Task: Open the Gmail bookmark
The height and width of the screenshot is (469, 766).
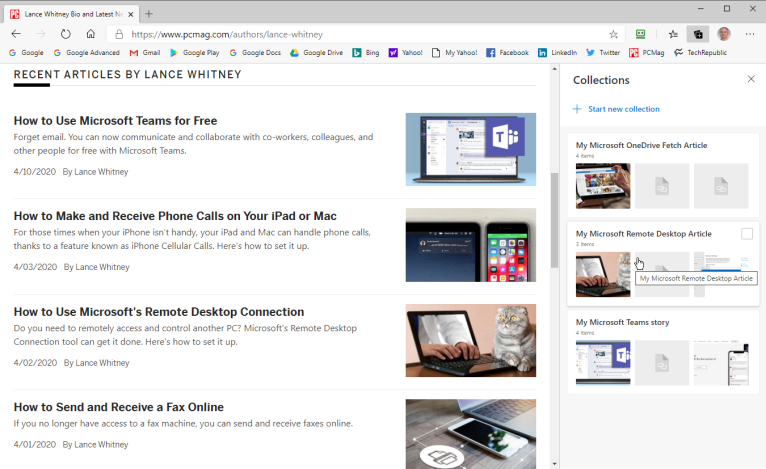Action: tap(145, 53)
